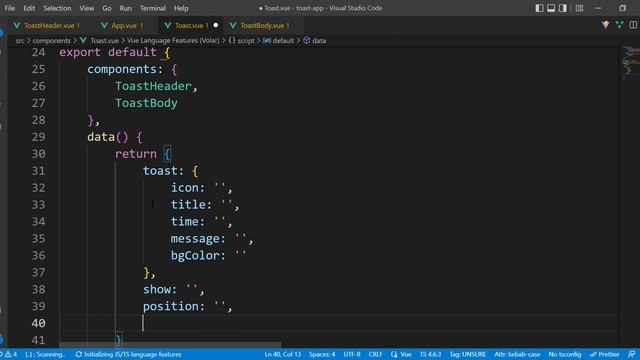Click on export default on line 24
This screenshot has height=360, width=640.
click(x=108, y=52)
